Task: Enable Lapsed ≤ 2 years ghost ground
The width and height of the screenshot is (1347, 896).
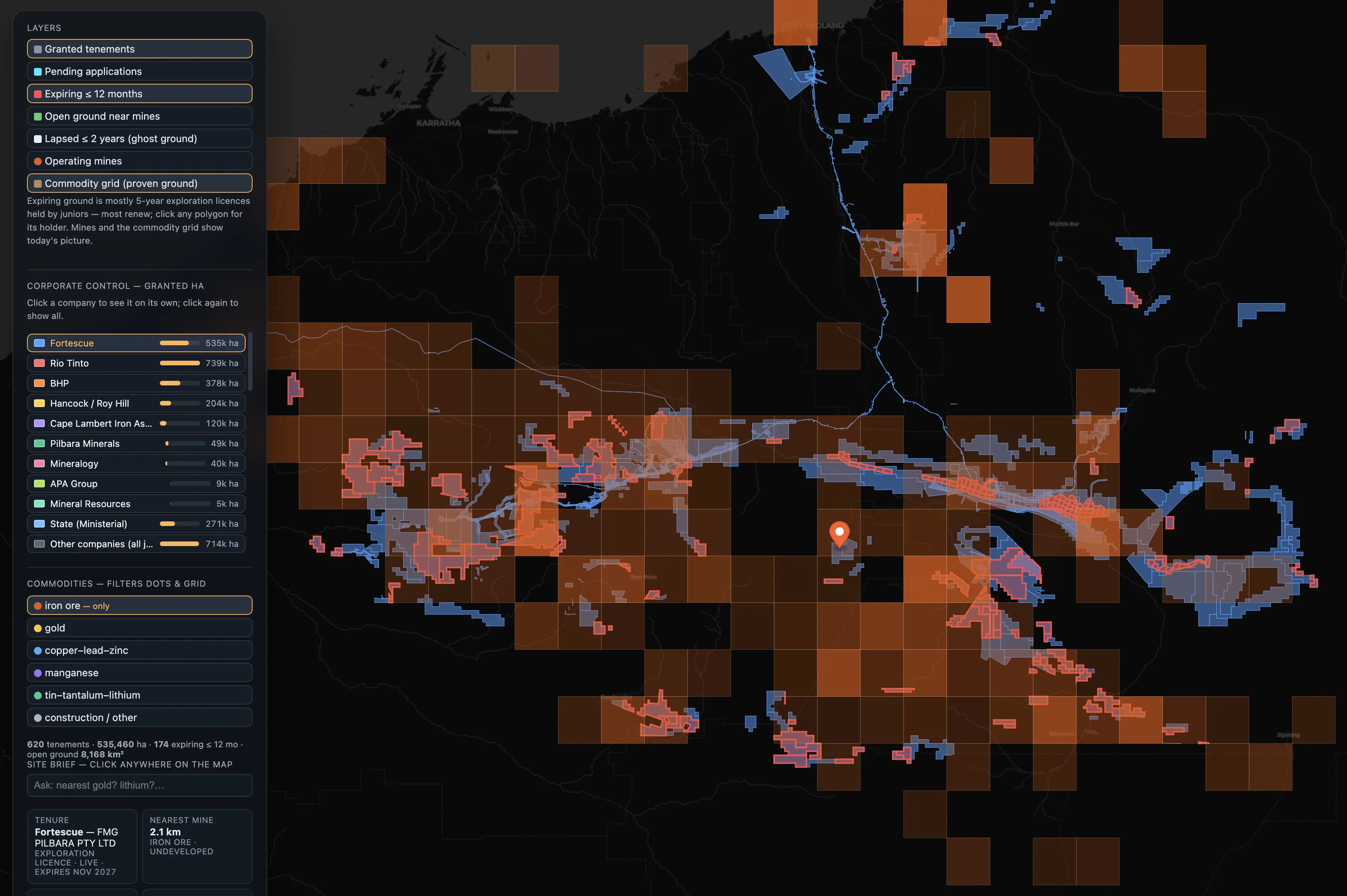Action: click(x=139, y=138)
